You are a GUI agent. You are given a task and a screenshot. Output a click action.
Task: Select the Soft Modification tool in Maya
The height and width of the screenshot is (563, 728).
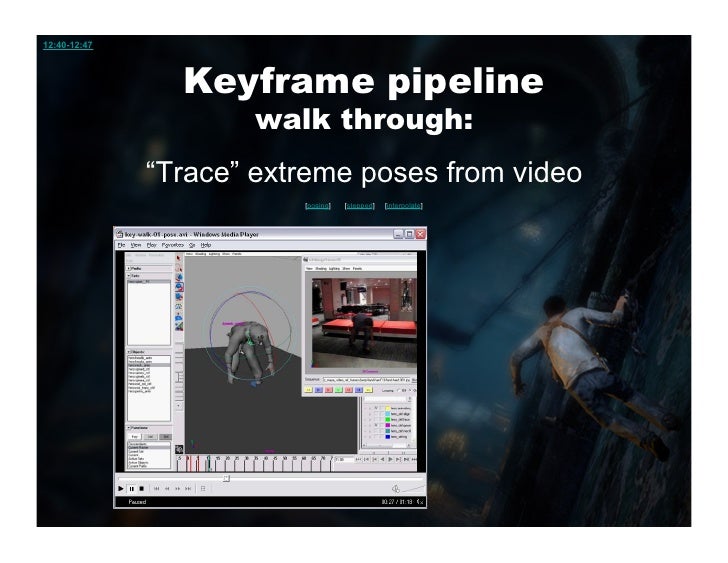click(x=179, y=317)
